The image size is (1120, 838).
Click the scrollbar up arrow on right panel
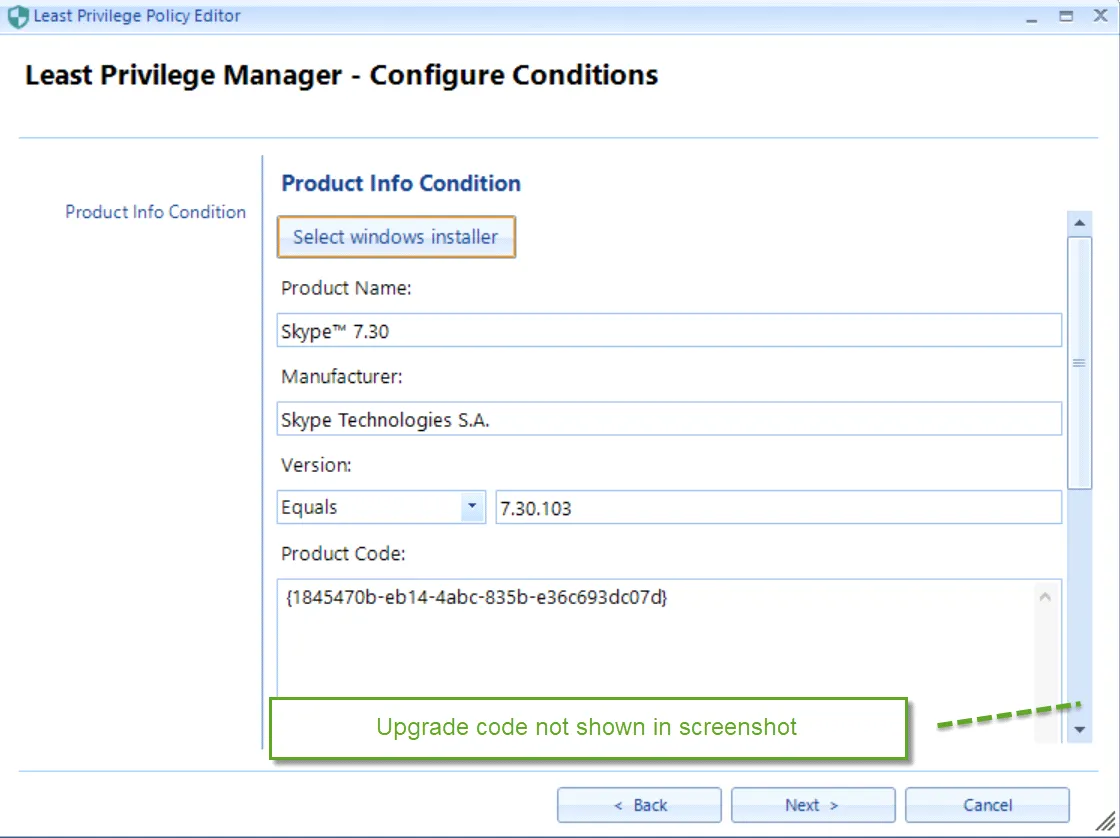tap(1081, 222)
